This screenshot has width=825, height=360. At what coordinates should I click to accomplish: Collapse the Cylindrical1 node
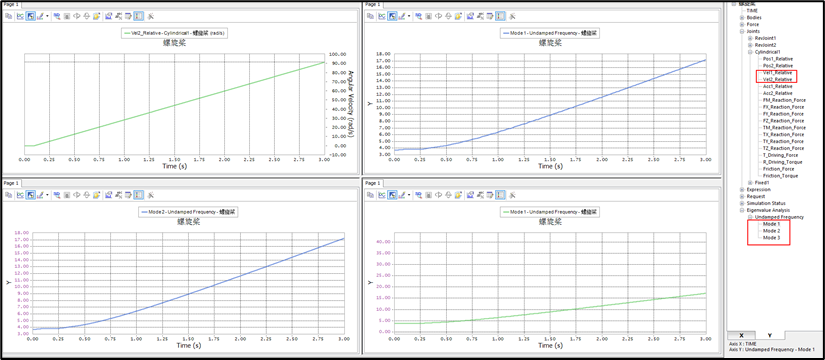750,52
